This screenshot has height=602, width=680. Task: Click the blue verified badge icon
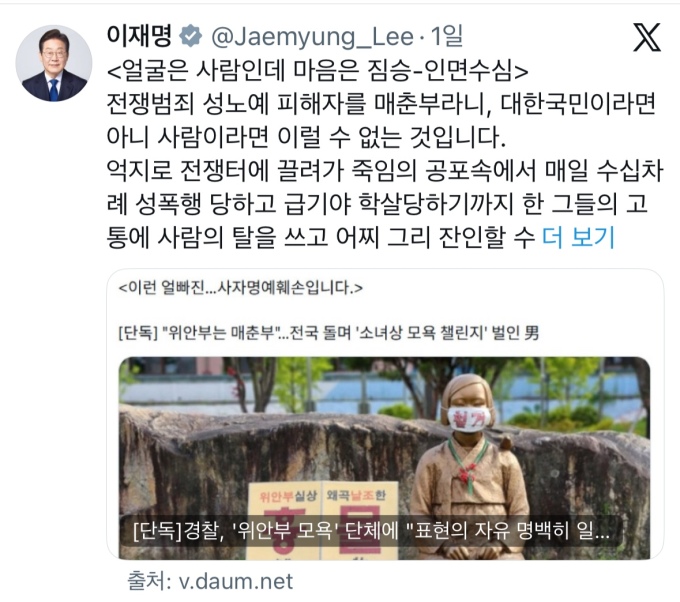[191, 36]
